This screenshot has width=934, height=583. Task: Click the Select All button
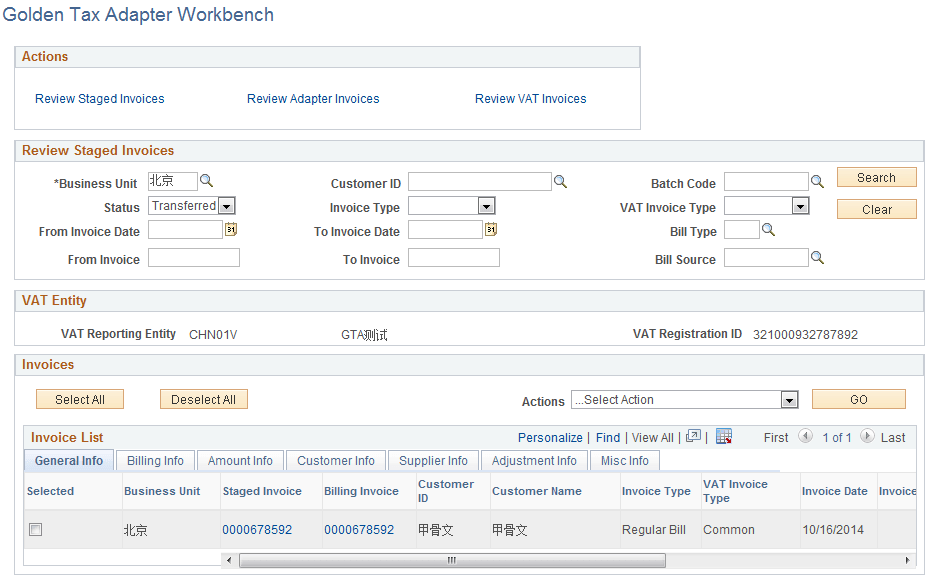[x=79, y=398]
